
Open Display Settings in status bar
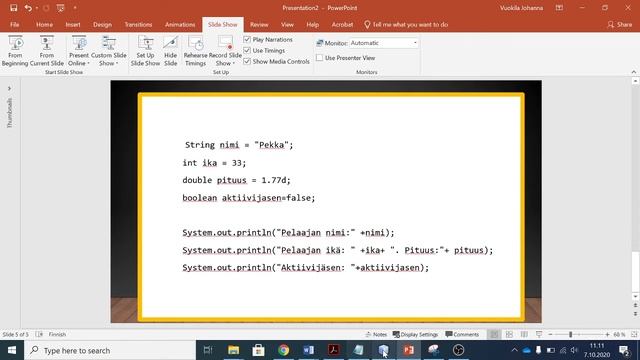[415, 334]
